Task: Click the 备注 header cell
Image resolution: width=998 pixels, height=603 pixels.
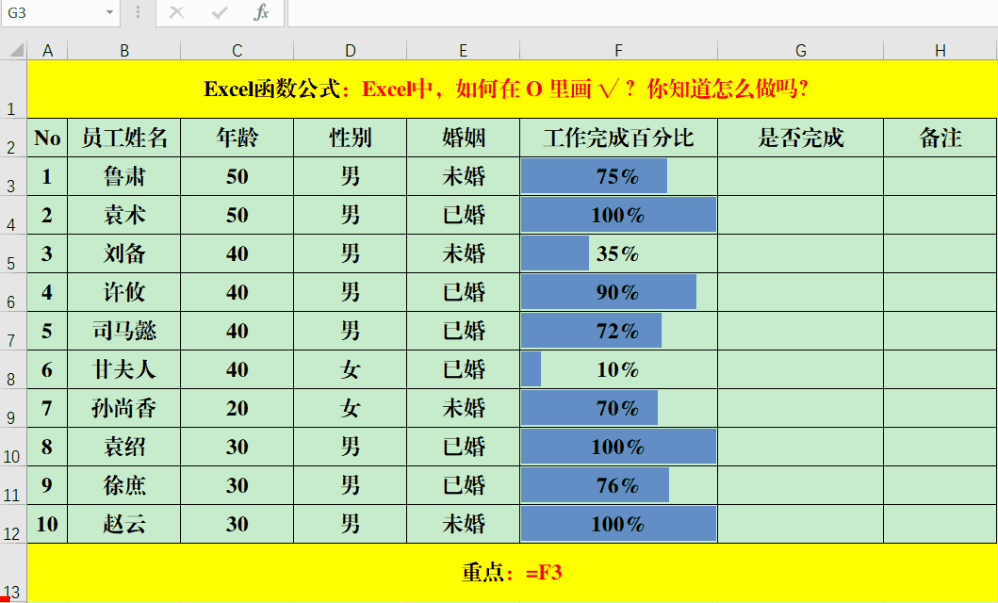Action: tap(940, 138)
